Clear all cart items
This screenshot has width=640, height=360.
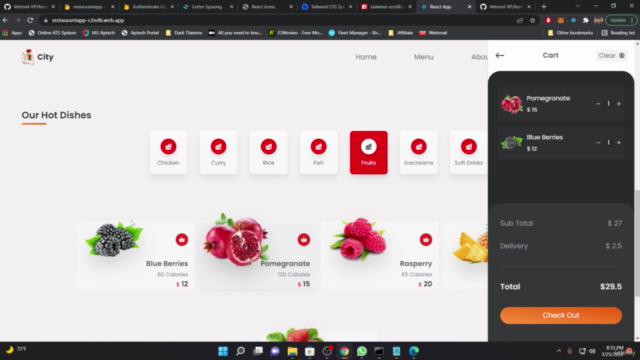click(611, 56)
